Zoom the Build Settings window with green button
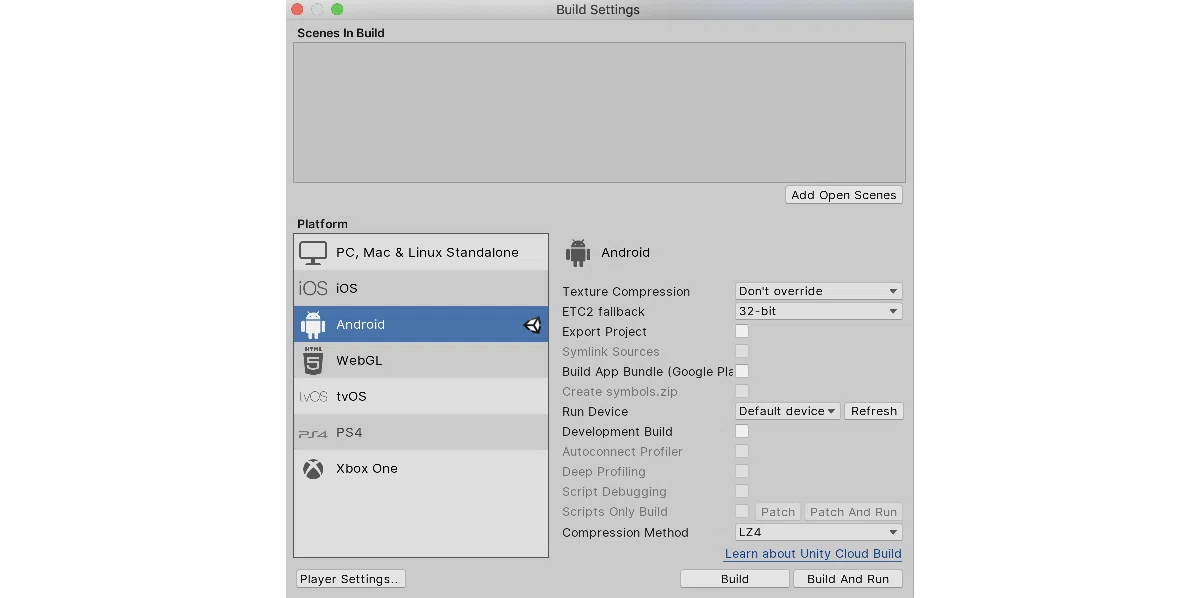The width and height of the screenshot is (1200, 598). click(x=337, y=9)
